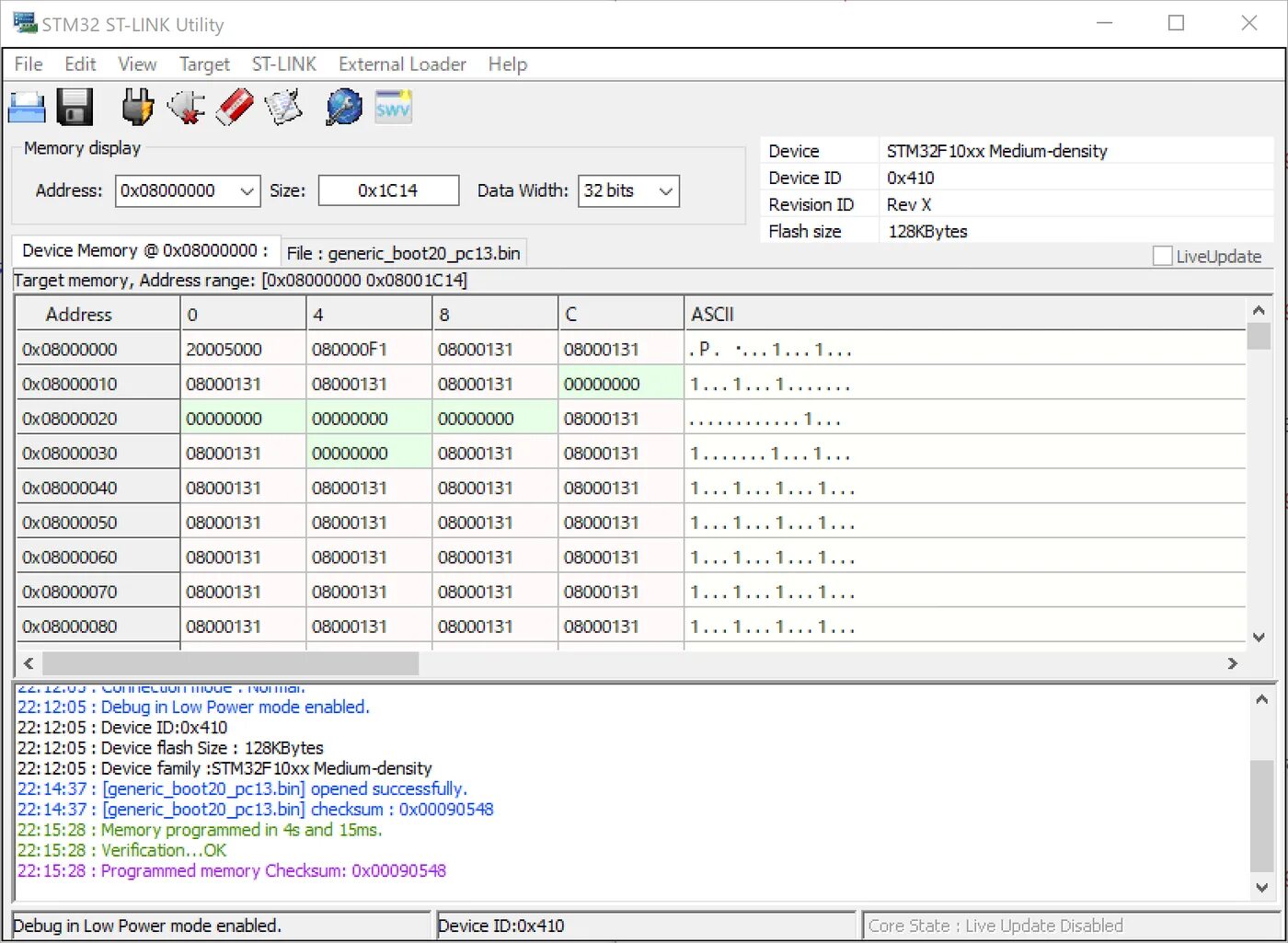Image resolution: width=1288 pixels, height=943 pixels.
Task: Click memory table scroll down arrow
Action: pyautogui.click(x=1259, y=638)
